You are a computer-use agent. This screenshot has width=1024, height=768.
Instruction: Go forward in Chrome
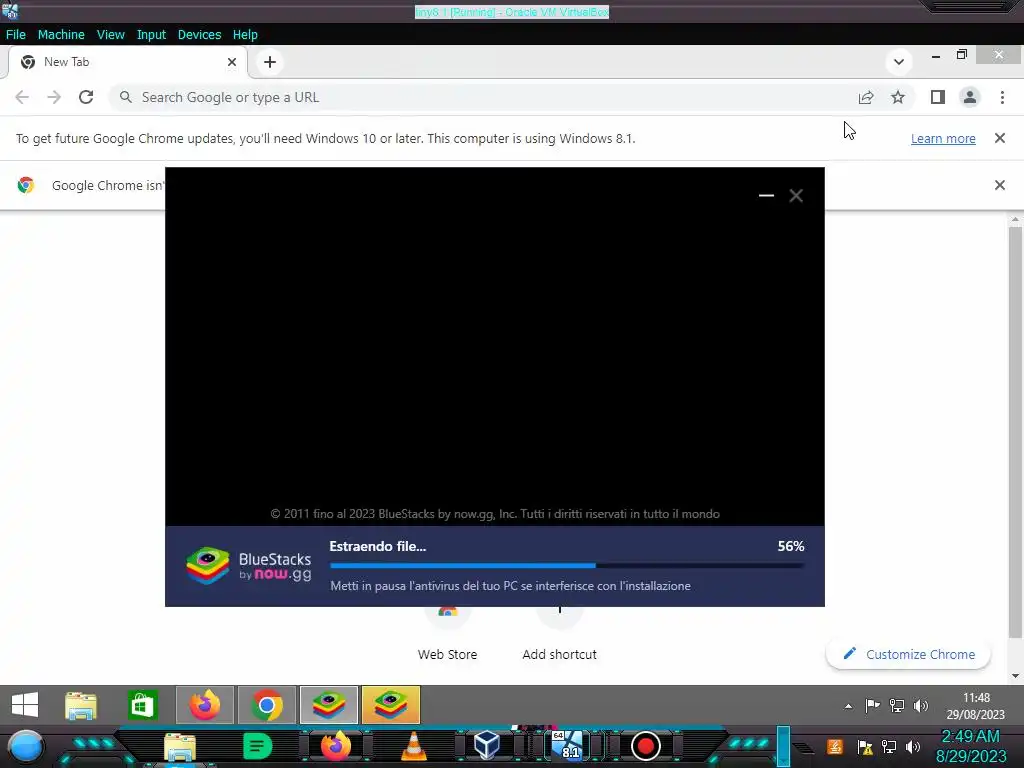pyautogui.click(x=54, y=97)
